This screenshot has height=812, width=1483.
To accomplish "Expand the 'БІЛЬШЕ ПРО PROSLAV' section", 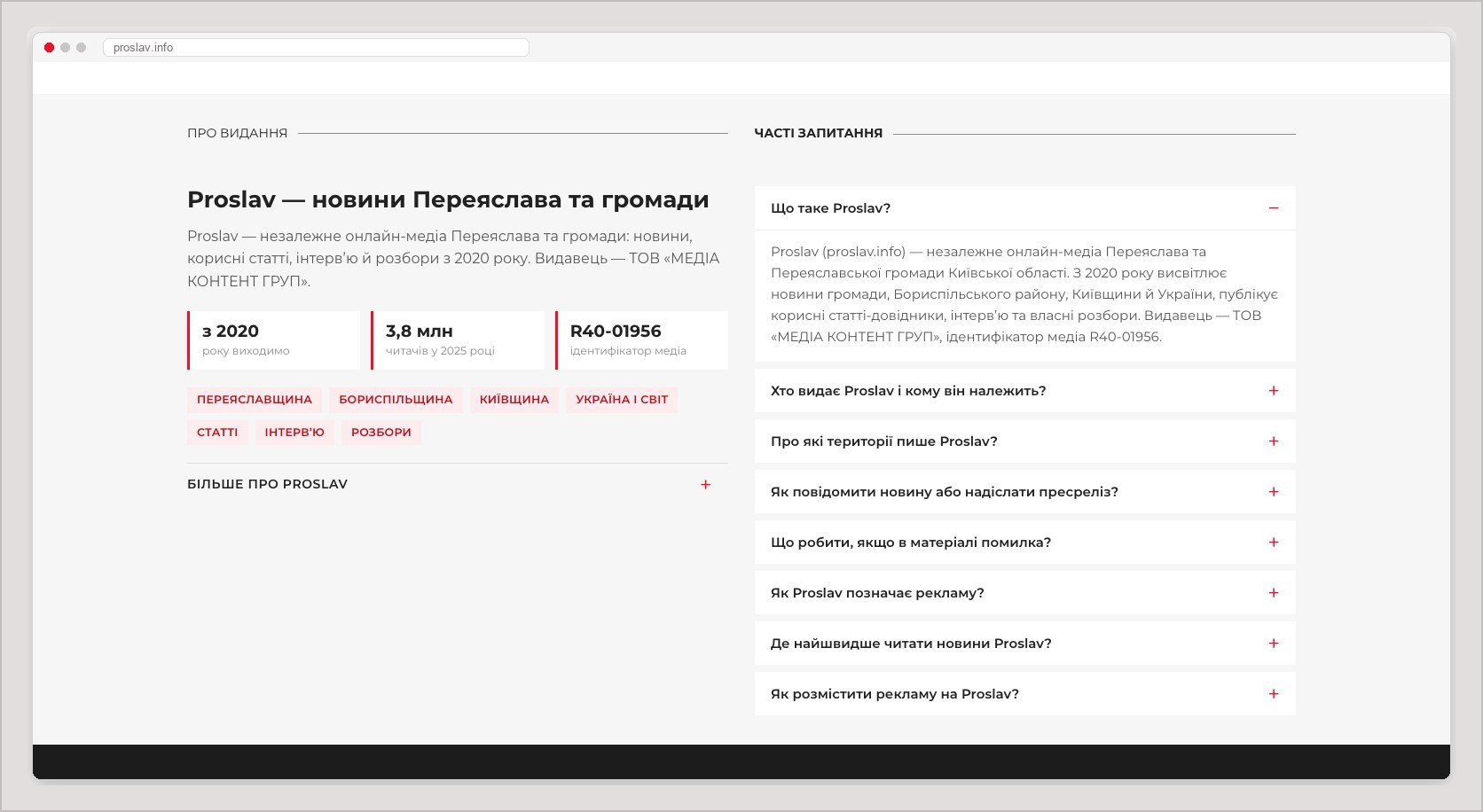I will (457, 485).
